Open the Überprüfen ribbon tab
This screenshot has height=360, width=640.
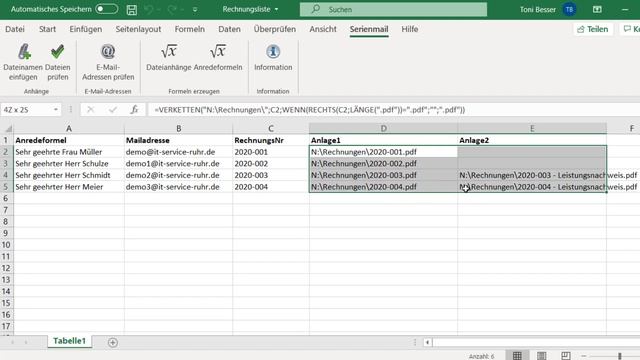[275, 29]
